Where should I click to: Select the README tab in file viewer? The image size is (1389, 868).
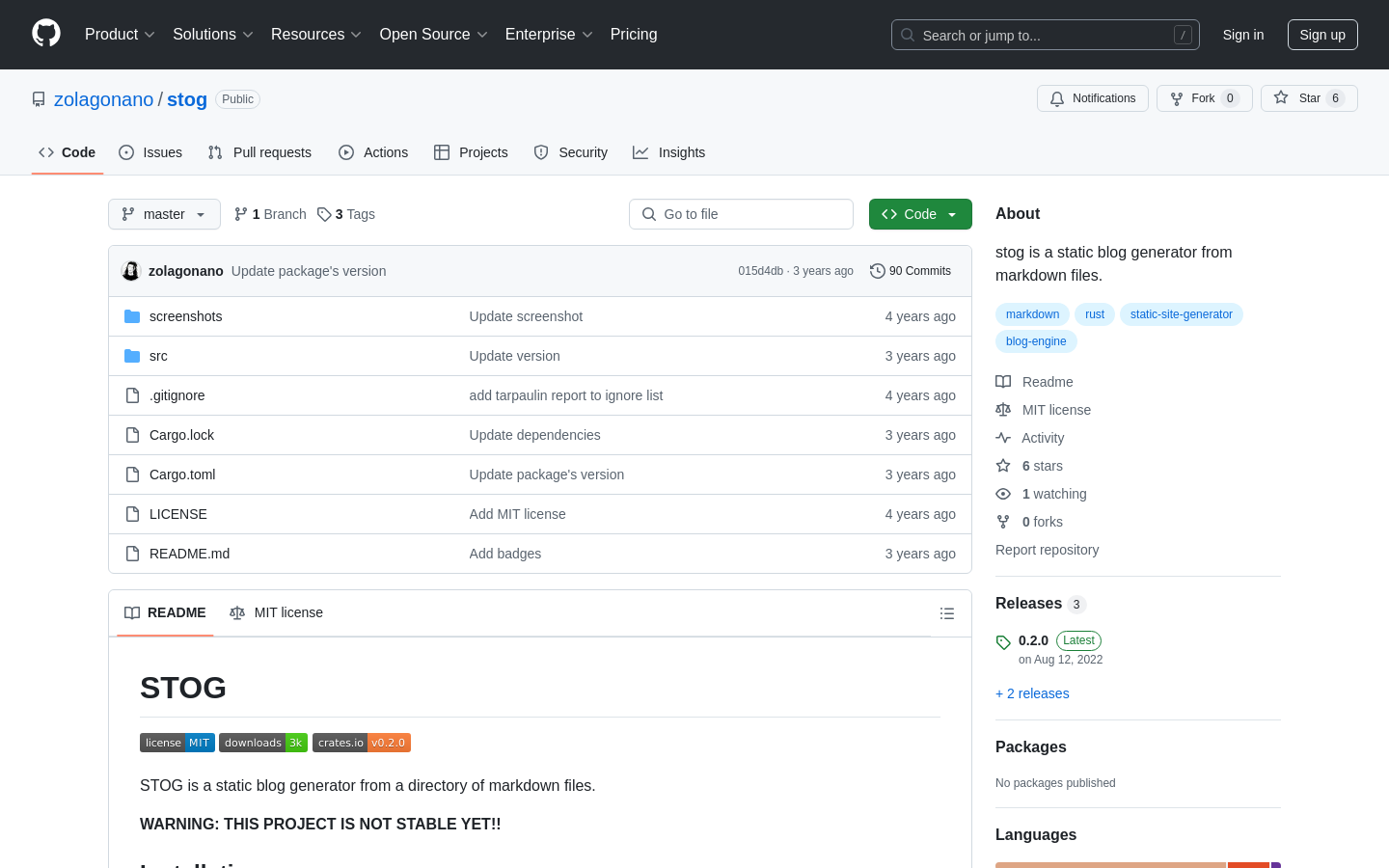(165, 612)
